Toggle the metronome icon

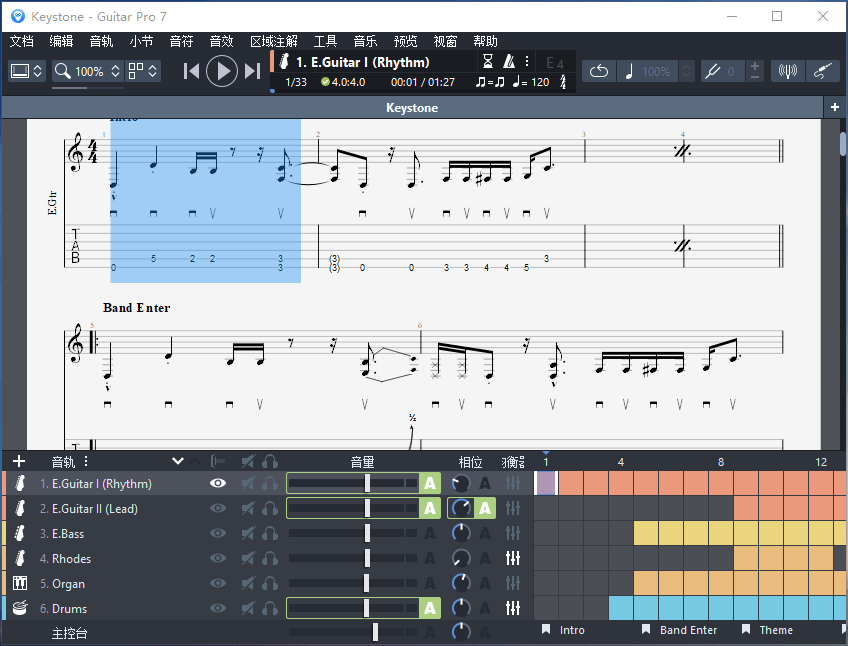coord(509,61)
